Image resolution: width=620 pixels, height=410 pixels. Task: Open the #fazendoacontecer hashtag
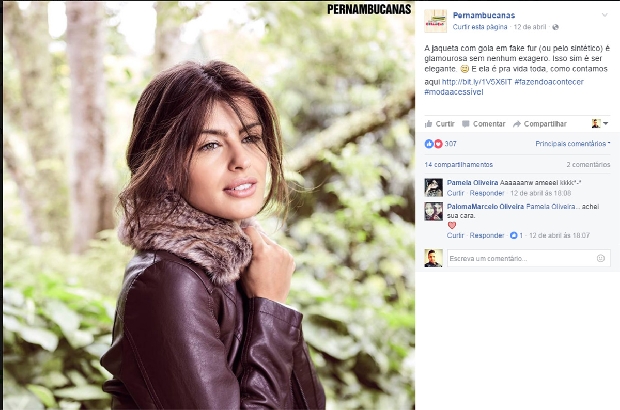pyautogui.click(x=549, y=82)
